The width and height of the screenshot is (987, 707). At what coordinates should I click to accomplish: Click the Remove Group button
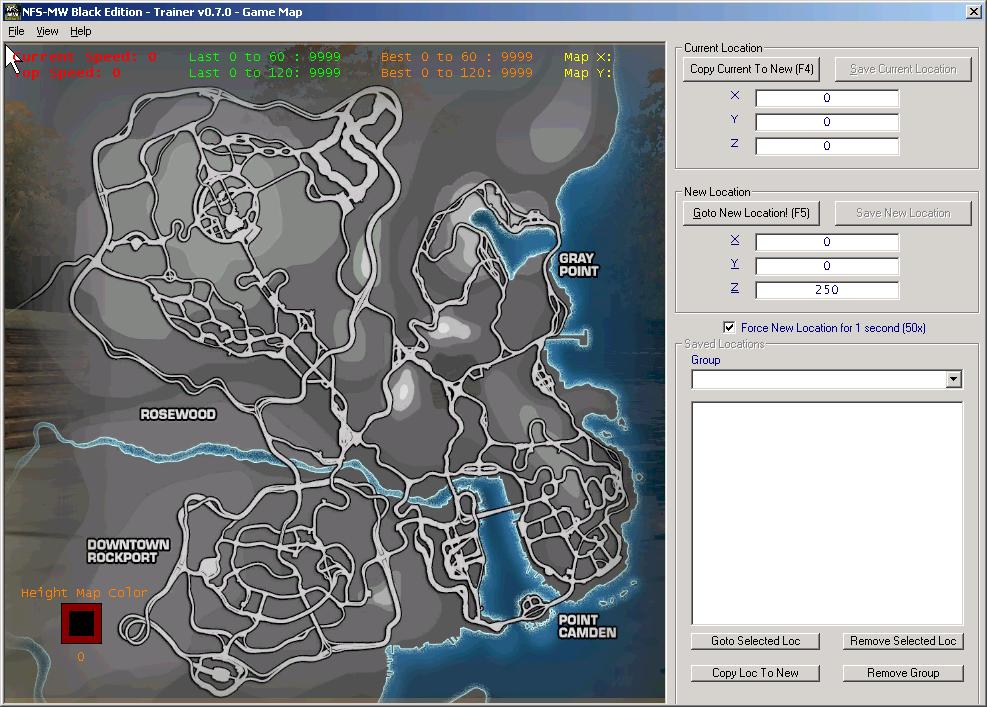(902, 673)
